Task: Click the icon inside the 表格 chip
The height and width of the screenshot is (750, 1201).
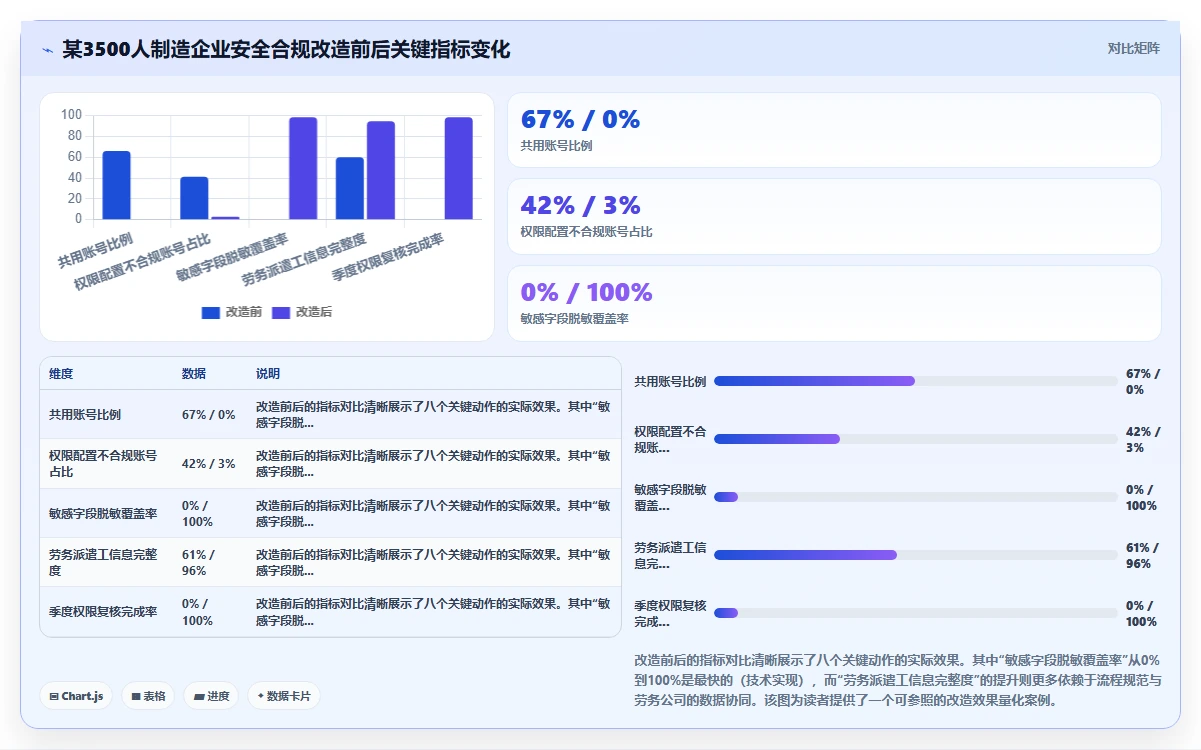Action: 136,696
